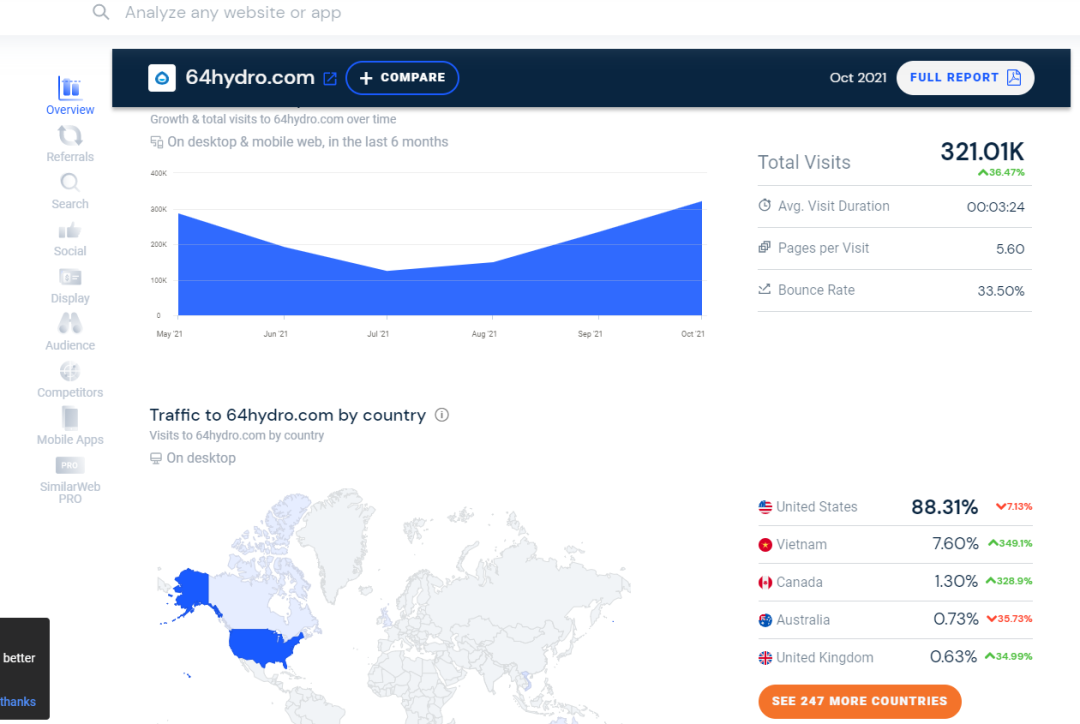1080x724 pixels.
Task: Click See 247 More Countries button
Action: [860, 701]
